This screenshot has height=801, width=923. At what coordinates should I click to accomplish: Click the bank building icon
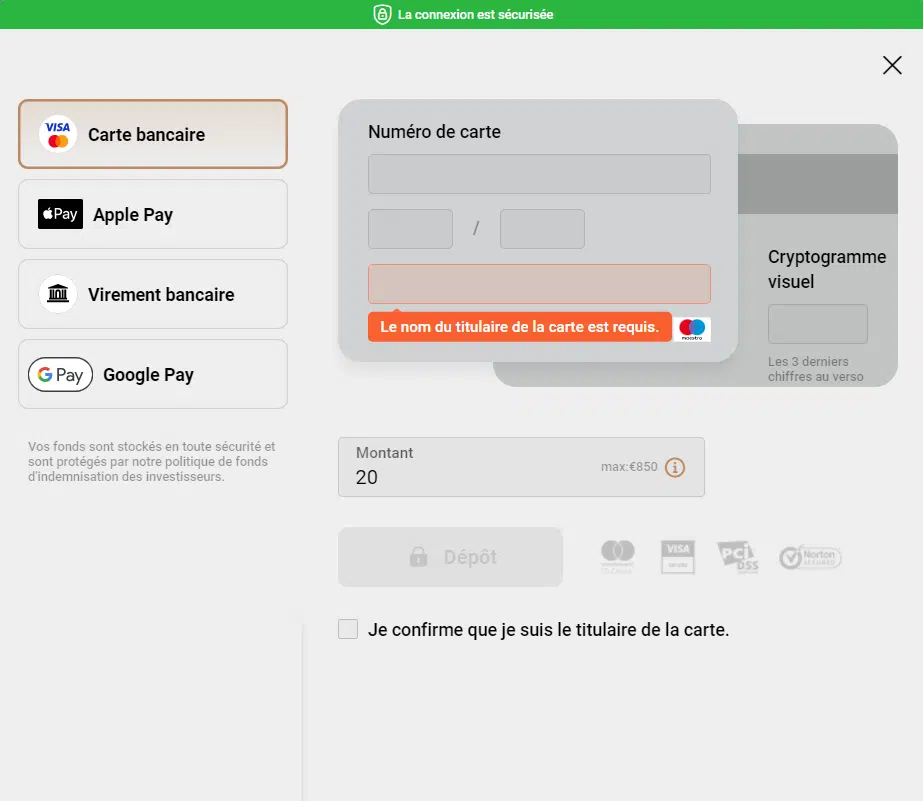point(58,294)
